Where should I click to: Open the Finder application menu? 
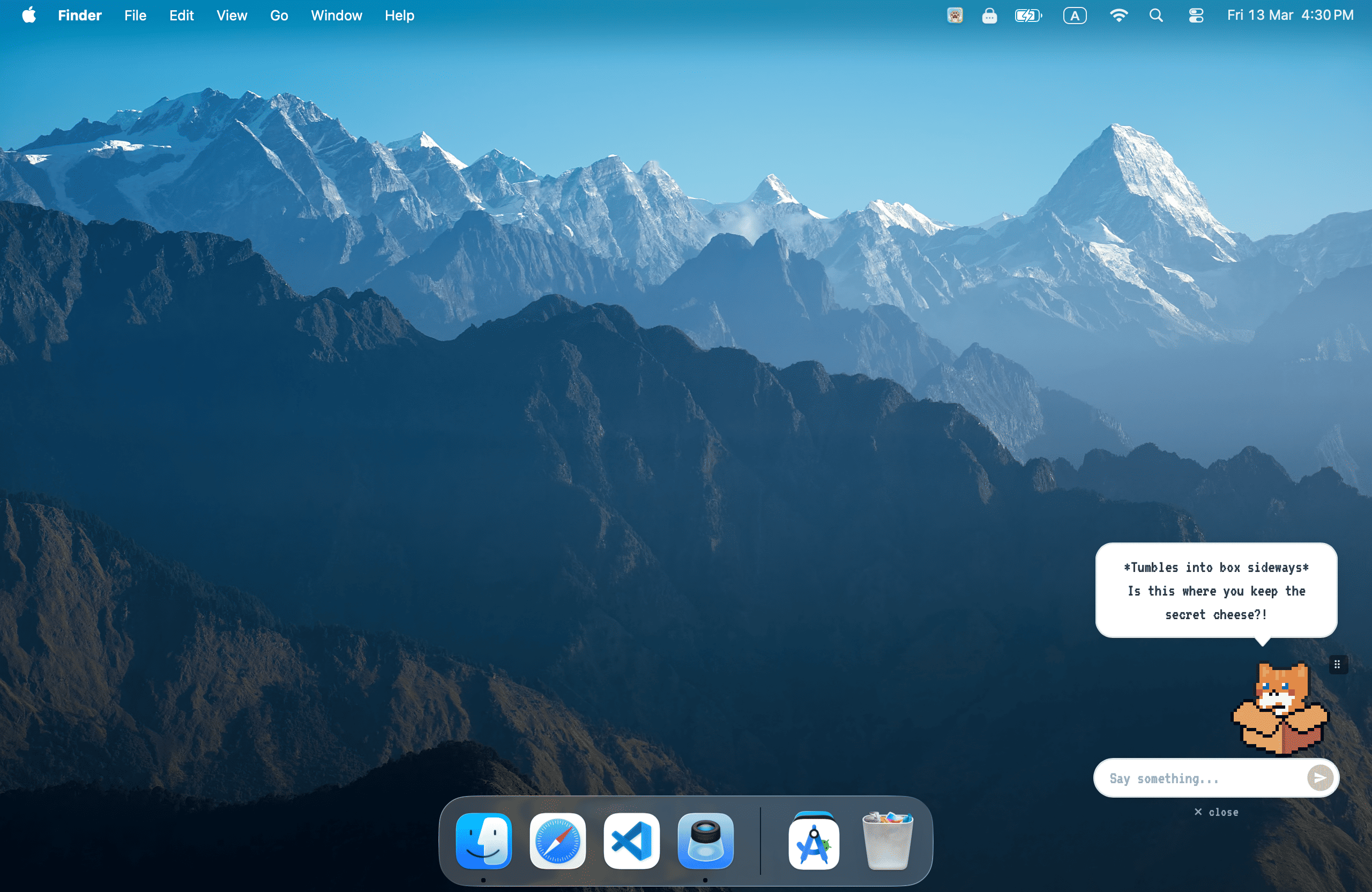coord(79,16)
